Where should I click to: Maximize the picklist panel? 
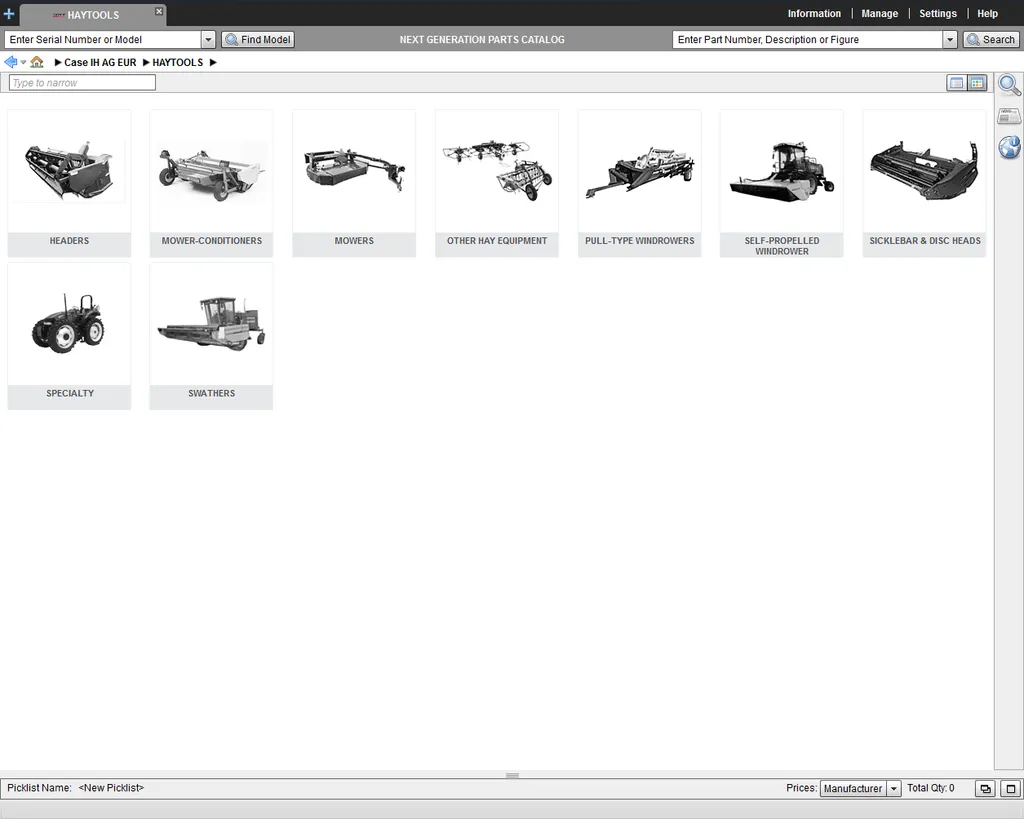pyautogui.click(x=1011, y=789)
